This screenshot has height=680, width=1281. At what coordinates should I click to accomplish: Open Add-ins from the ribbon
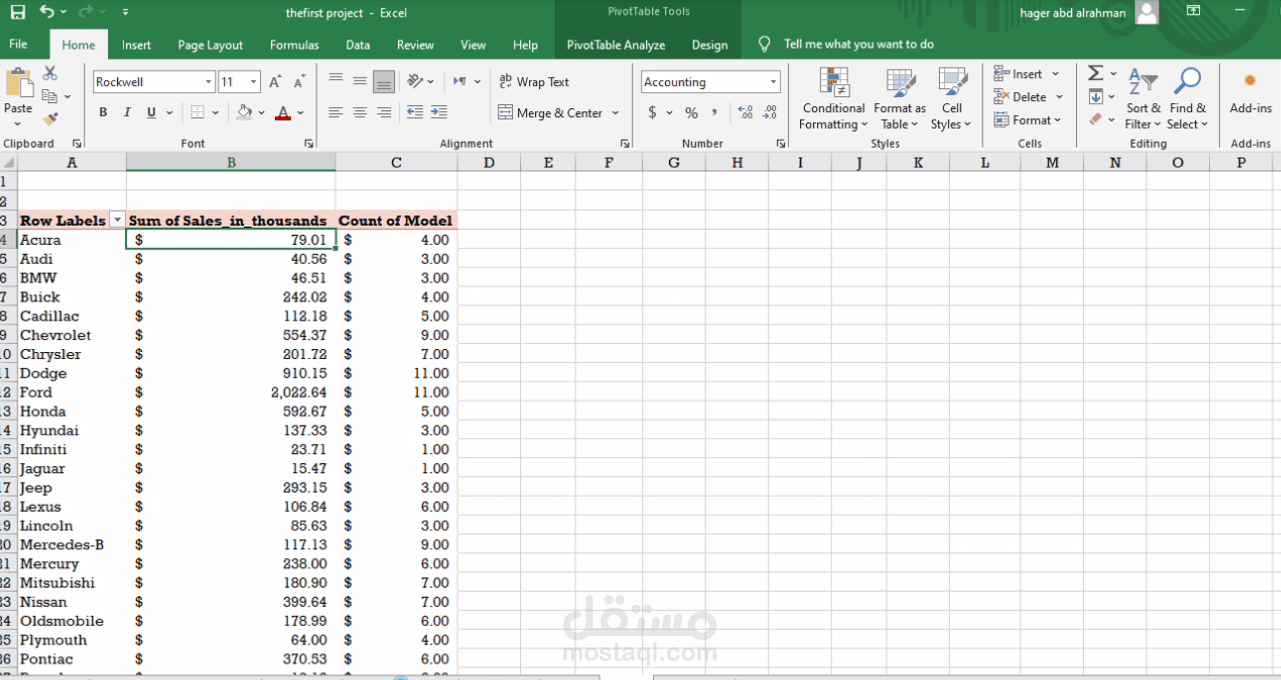[x=1250, y=92]
